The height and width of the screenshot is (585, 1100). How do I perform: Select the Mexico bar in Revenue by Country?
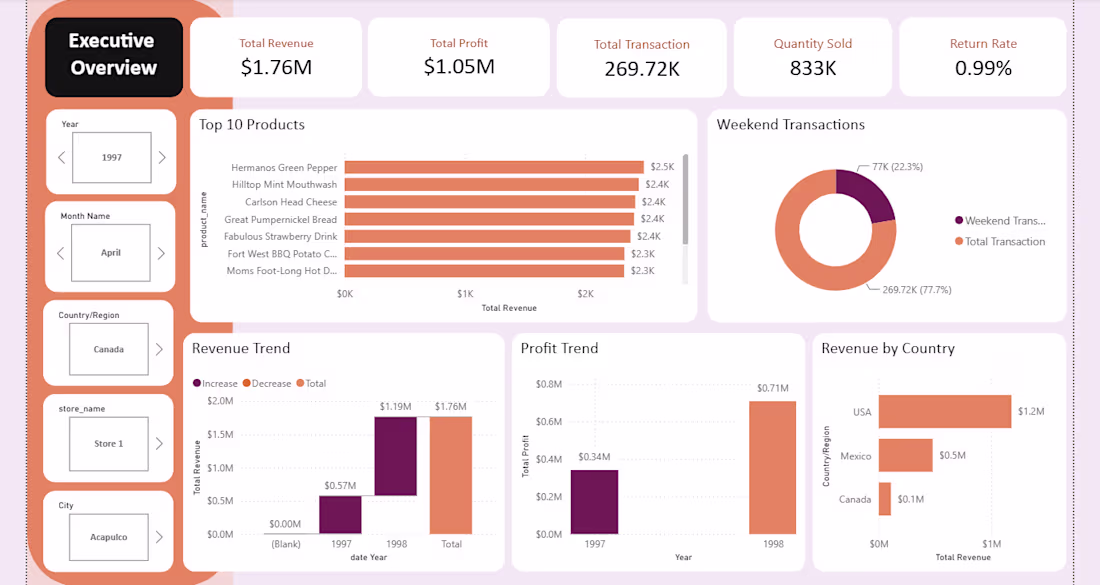click(906, 455)
